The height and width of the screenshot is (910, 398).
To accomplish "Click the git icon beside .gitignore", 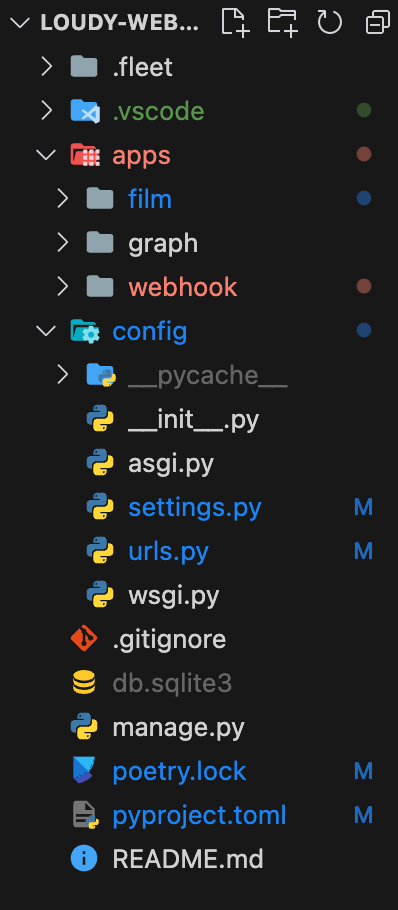I will 84,639.
